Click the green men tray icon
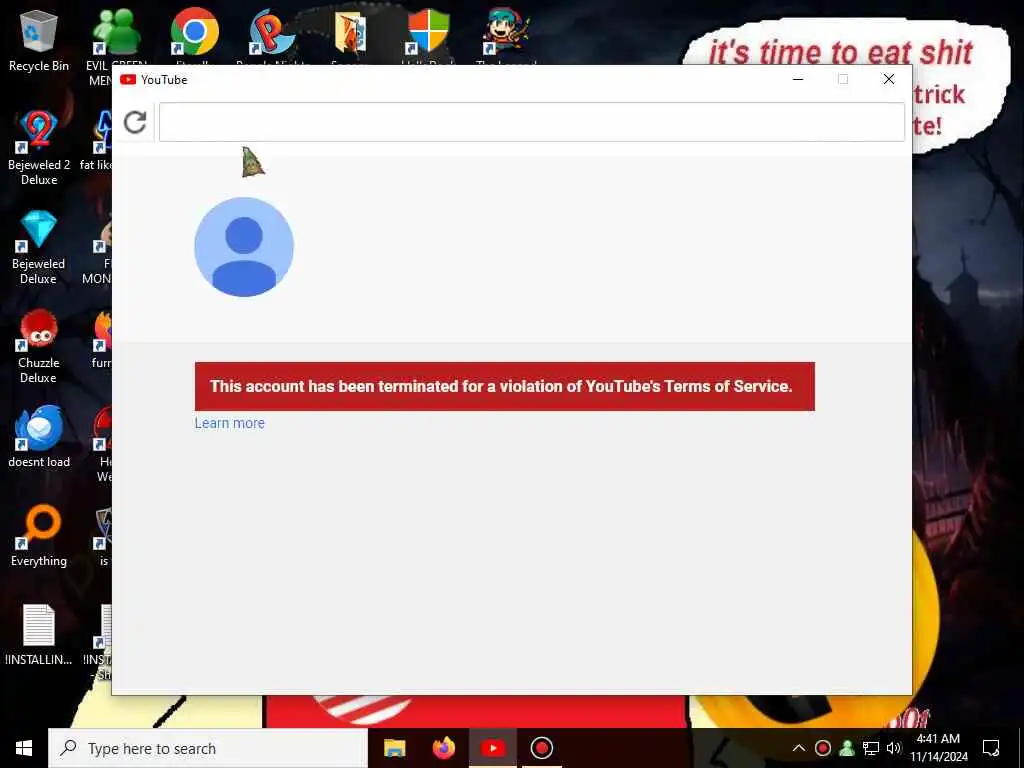Viewport: 1024px width, 768px height. 847,748
